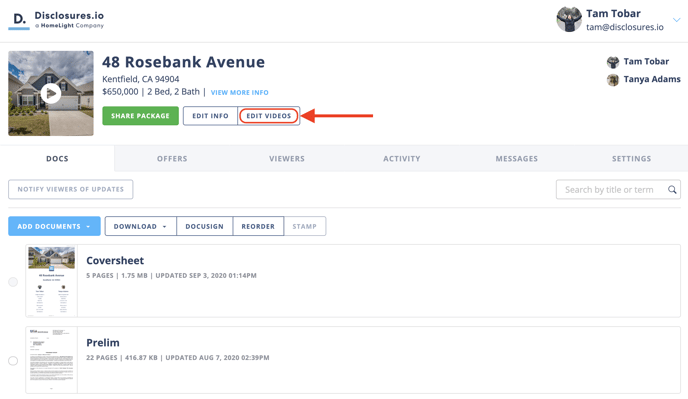Click the search magnifier icon

(672, 190)
